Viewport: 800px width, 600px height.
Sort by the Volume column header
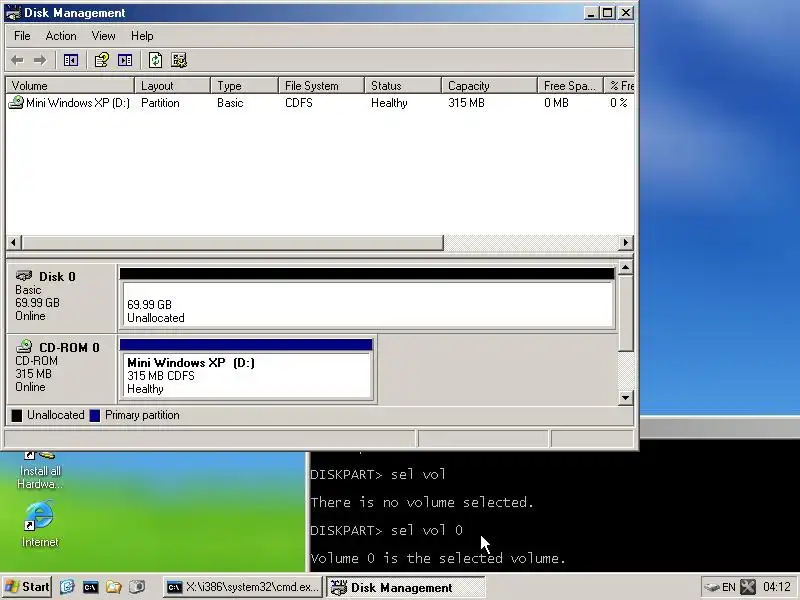(x=70, y=86)
